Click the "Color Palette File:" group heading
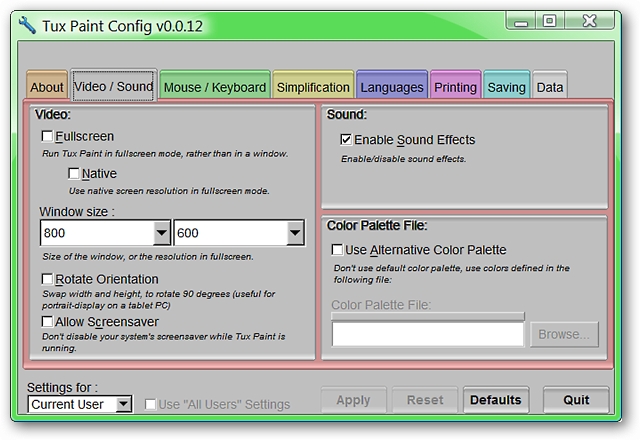Image resolution: width=640 pixels, height=440 pixels. pyautogui.click(x=377, y=225)
